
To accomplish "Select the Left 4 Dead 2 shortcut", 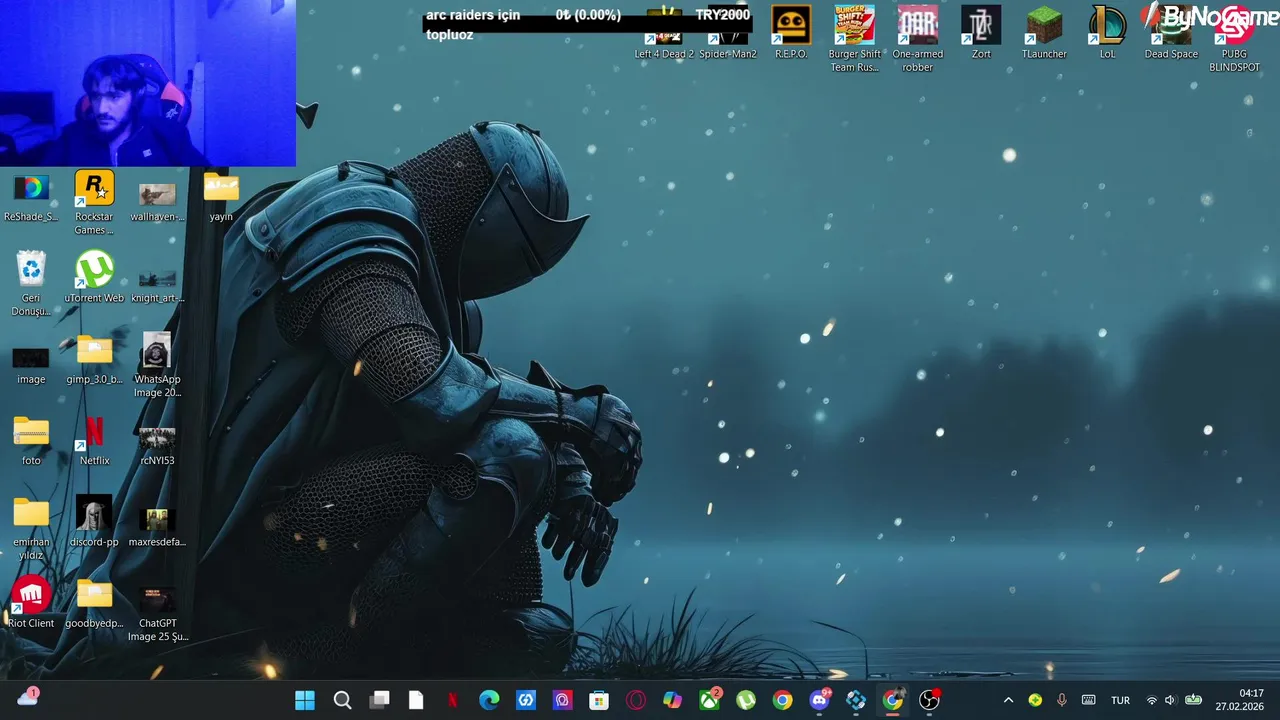I will [664, 35].
